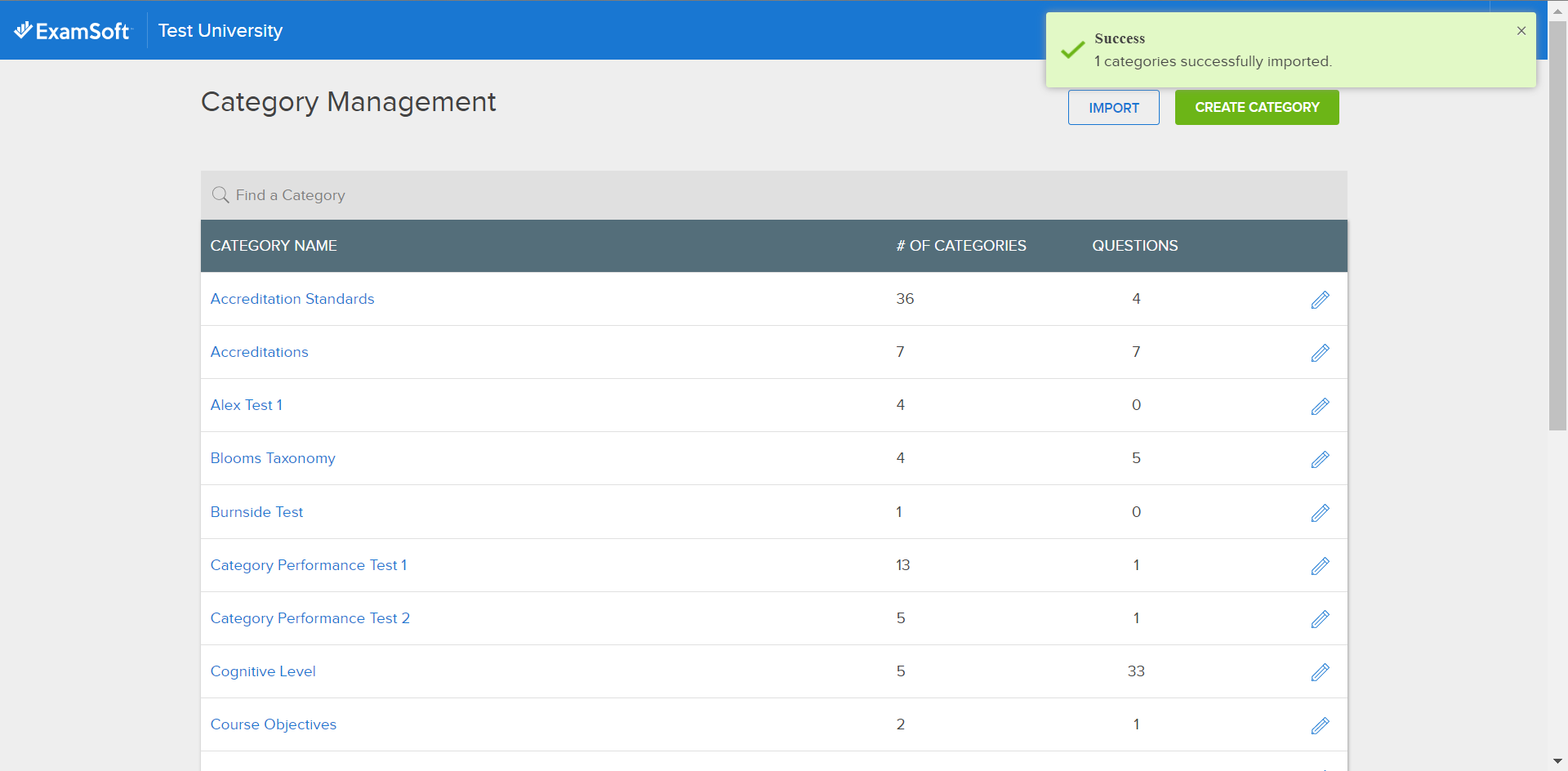
Task: Click # OF CATEGORIES column header
Action: coord(961,246)
